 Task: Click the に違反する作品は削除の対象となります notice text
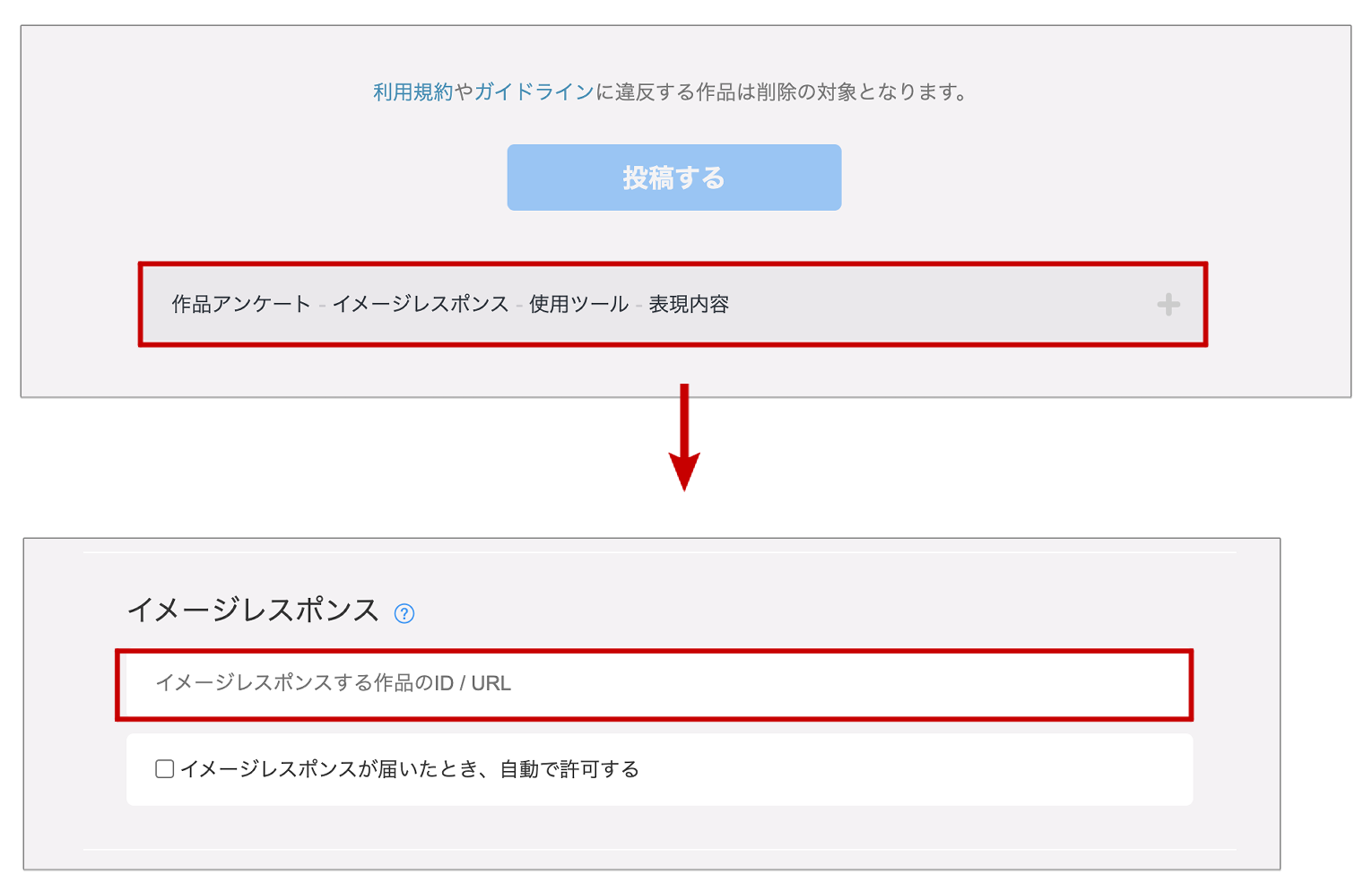784,91
